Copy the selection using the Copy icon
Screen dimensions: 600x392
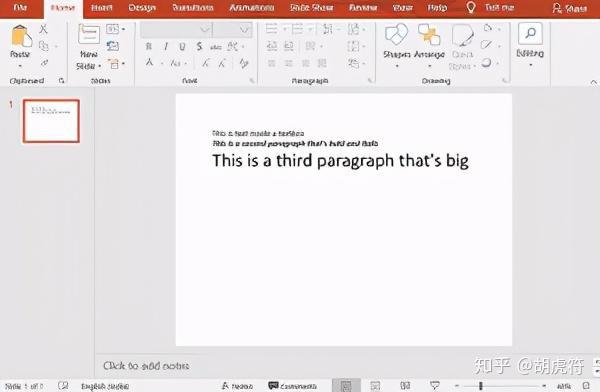click(x=44, y=46)
